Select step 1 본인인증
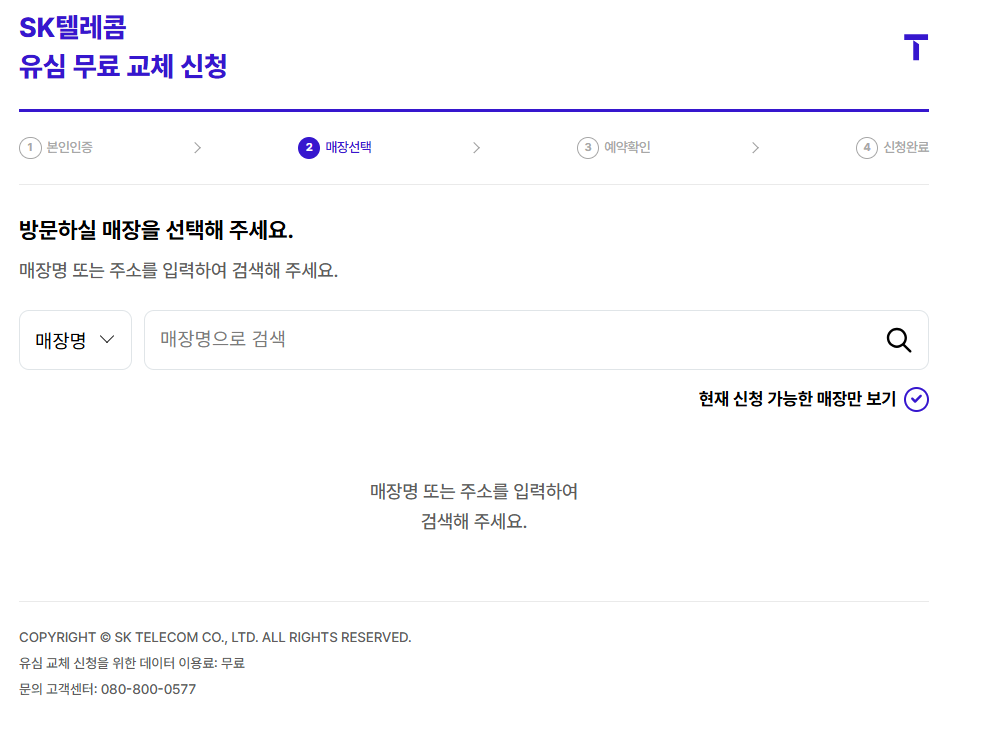The width and height of the screenshot is (1003, 732). coord(56,147)
